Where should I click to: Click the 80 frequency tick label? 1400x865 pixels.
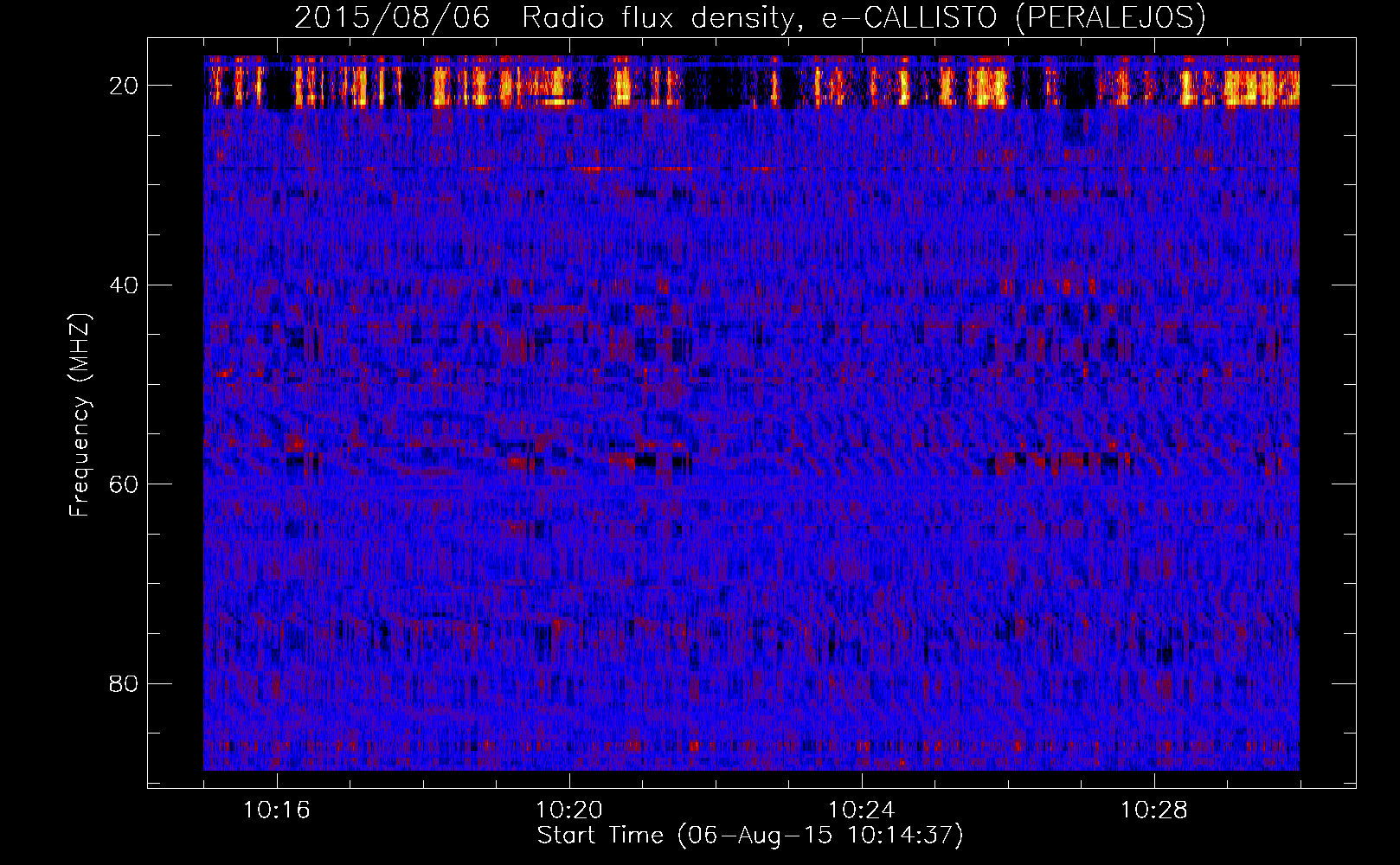point(125,683)
